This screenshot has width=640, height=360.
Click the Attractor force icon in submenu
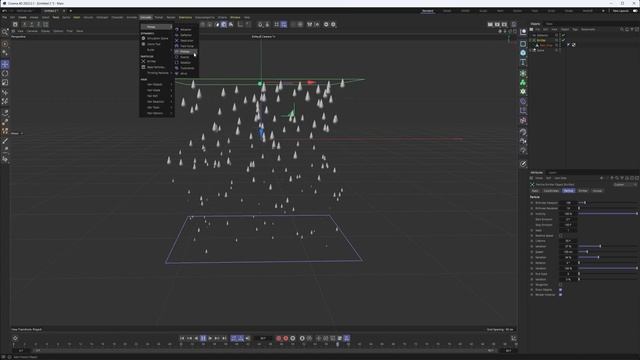click(177, 29)
